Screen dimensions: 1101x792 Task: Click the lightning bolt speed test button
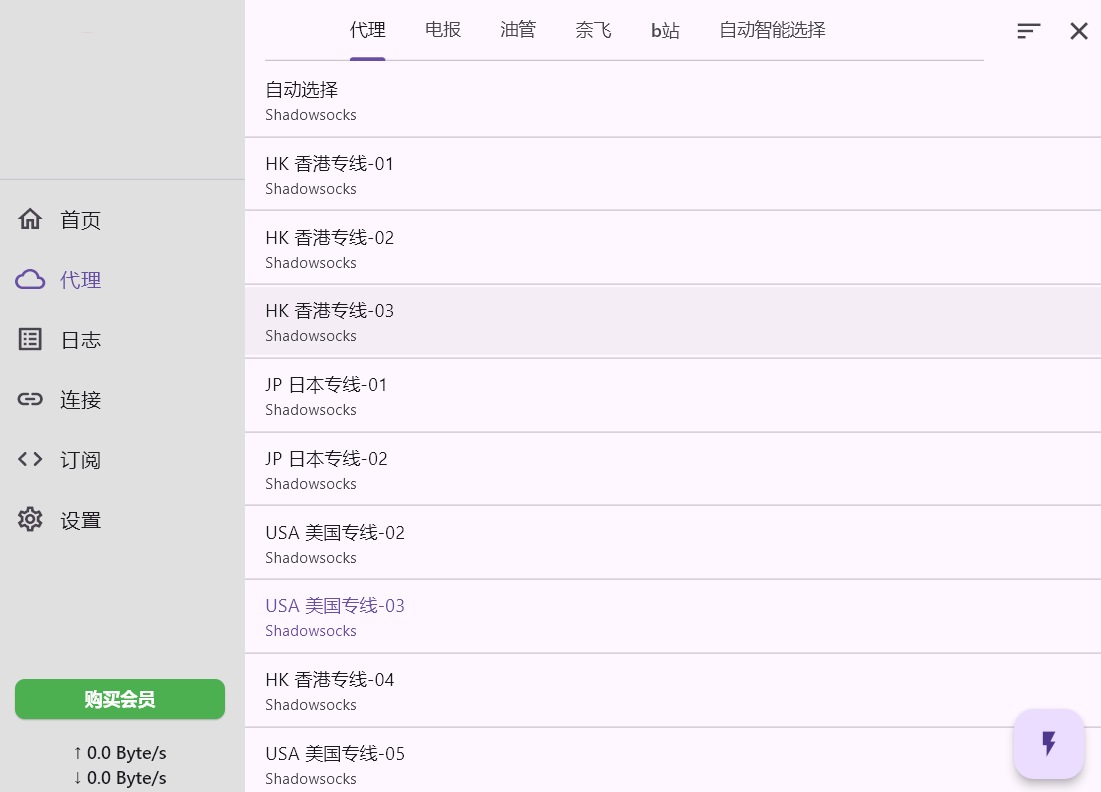[1048, 744]
